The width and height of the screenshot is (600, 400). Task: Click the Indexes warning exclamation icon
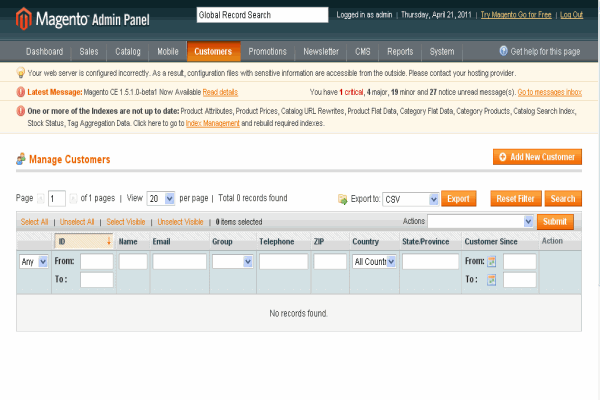(21, 111)
